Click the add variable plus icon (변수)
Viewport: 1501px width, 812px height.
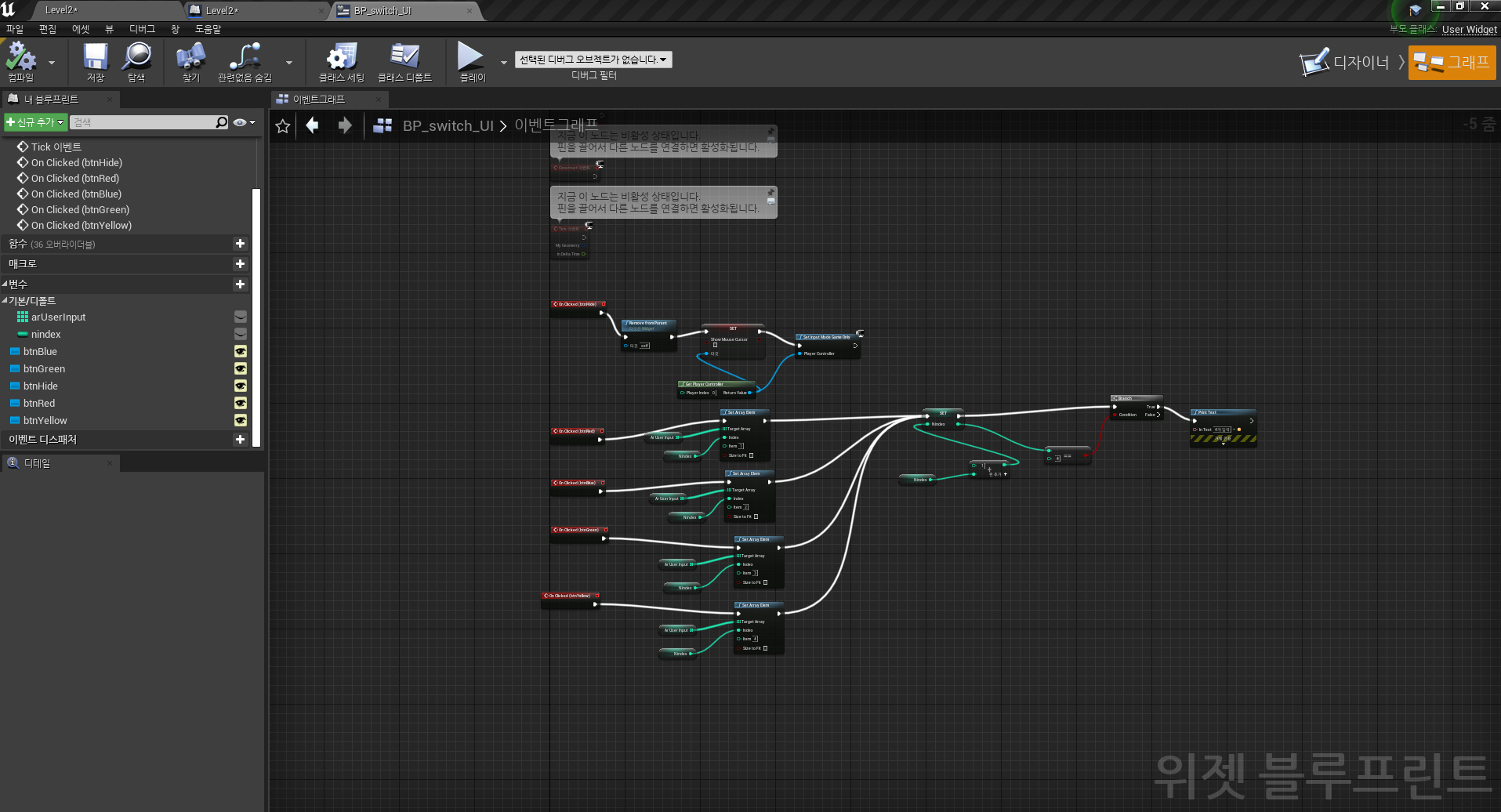[240, 285]
